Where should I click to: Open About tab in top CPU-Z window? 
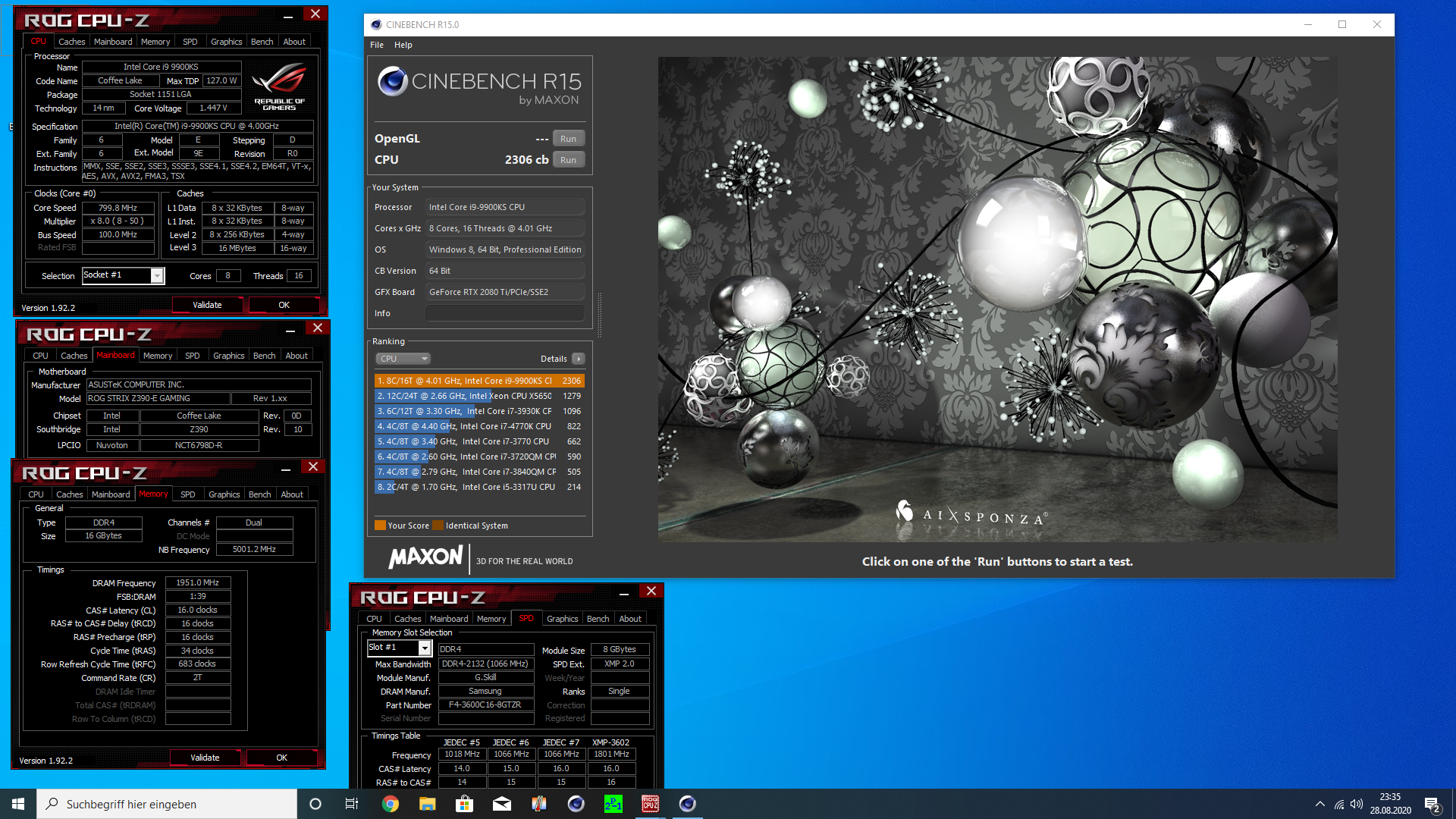pos(294,42)
